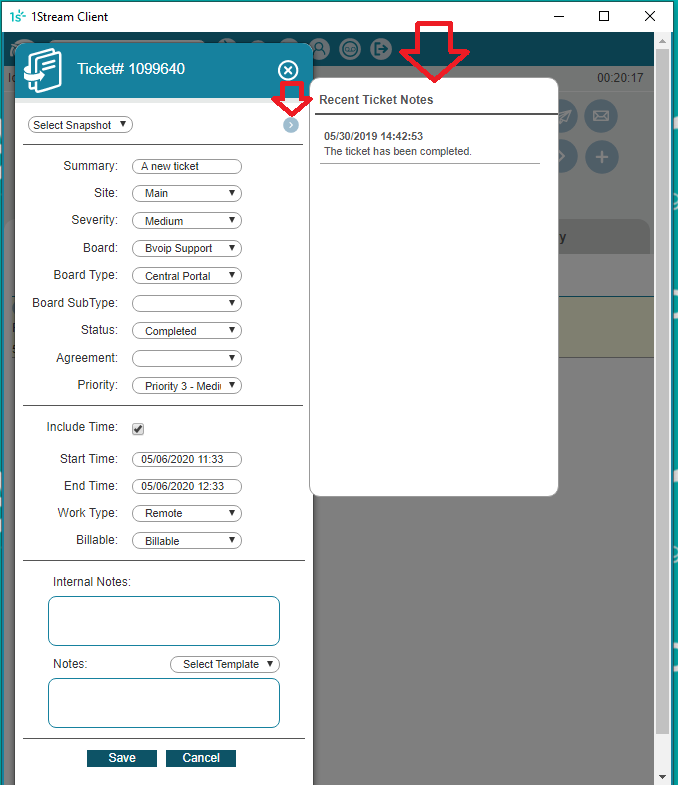Click the 1Stream app logo in title bar
The height and width of the screenshot is (785, 678).
click(18, 17)
